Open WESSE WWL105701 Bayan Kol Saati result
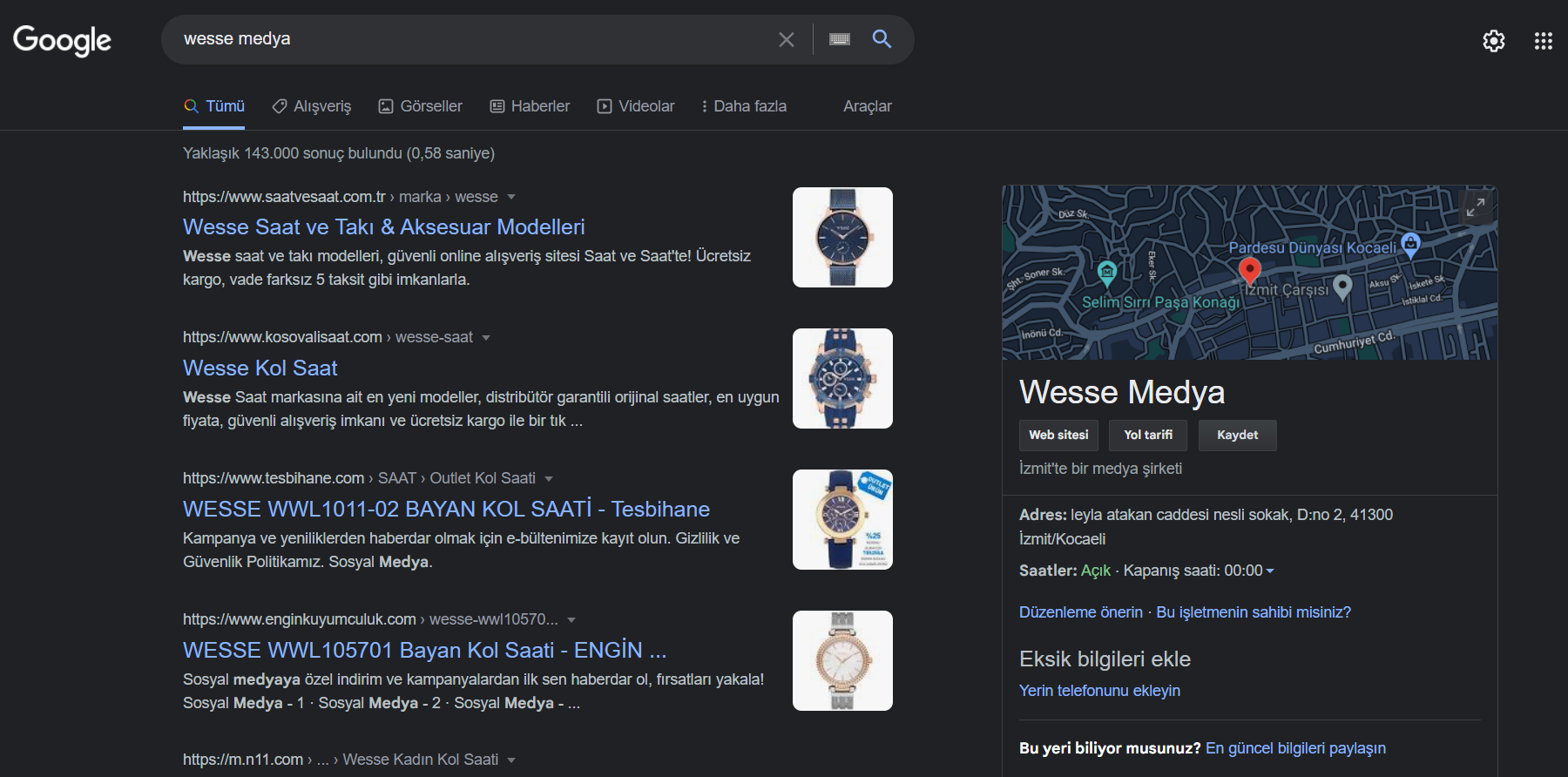1568x777 pixels. [x=424, y=650]
